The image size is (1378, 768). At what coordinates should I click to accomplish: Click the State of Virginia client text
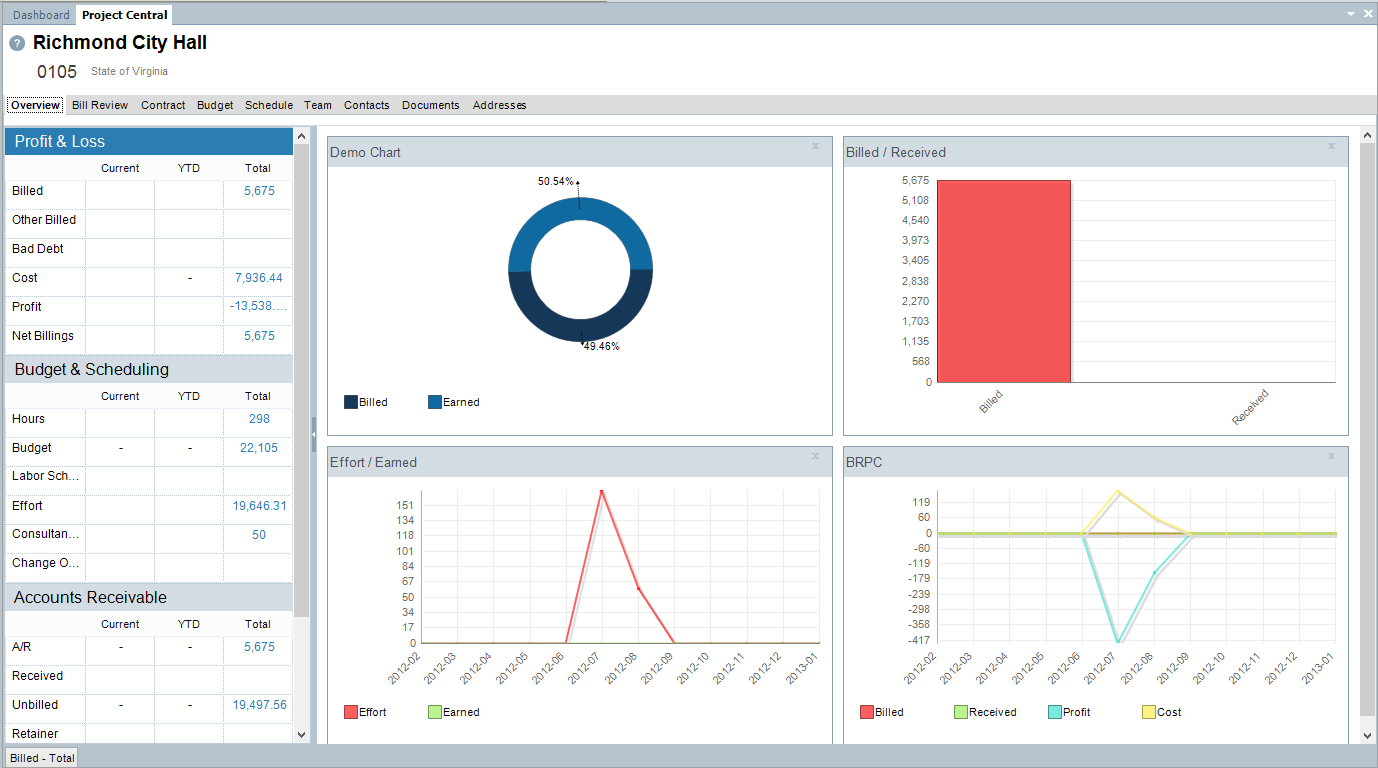coord(129,72)
